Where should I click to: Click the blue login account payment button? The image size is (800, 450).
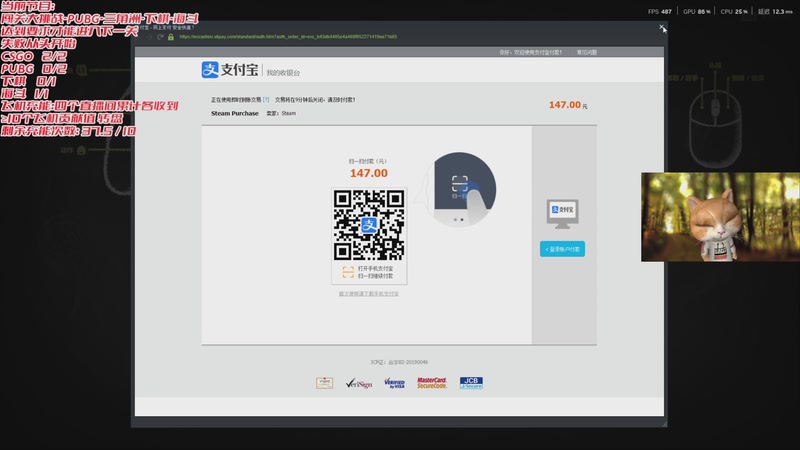click(562, 249)
